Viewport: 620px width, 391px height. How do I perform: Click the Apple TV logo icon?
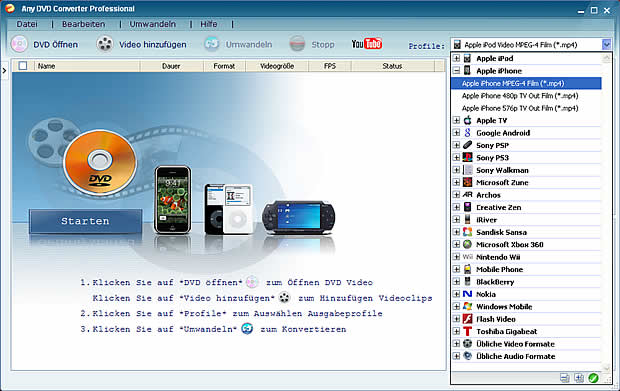467,121
